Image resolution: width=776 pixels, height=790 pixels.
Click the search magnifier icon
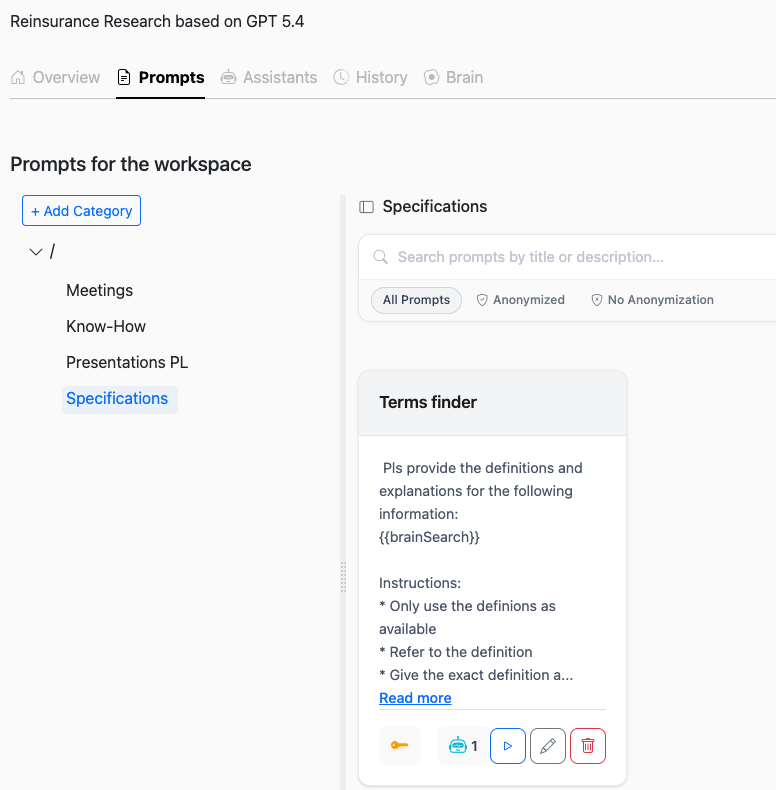[380, 257]
